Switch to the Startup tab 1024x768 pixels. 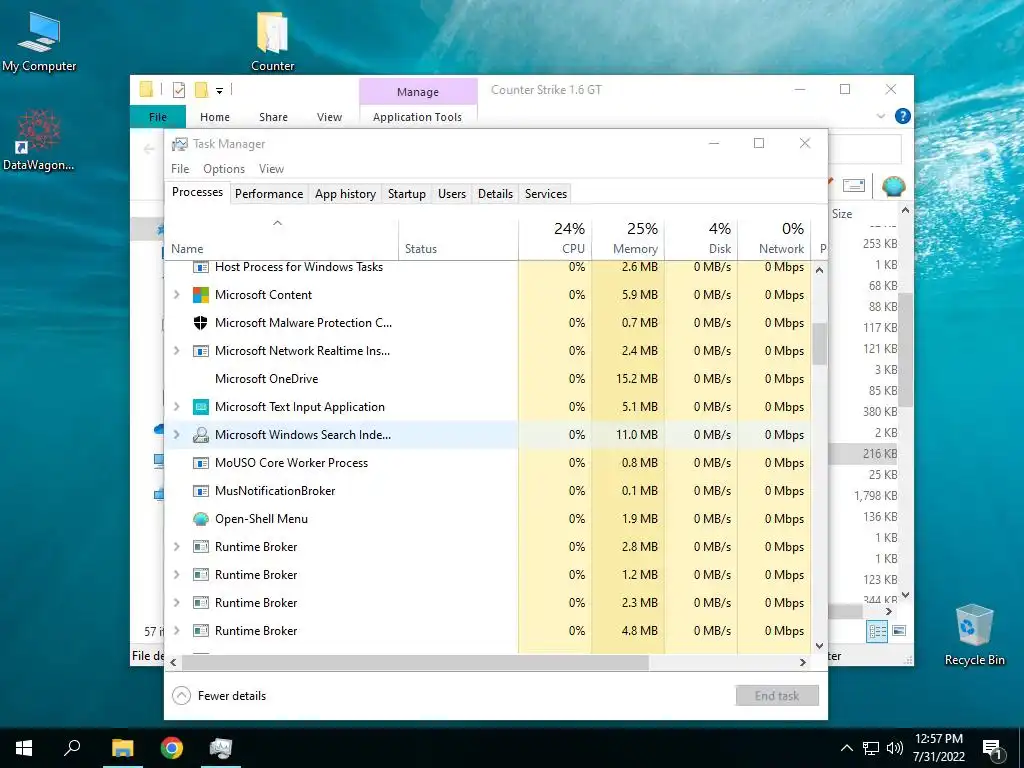point(406,194)
